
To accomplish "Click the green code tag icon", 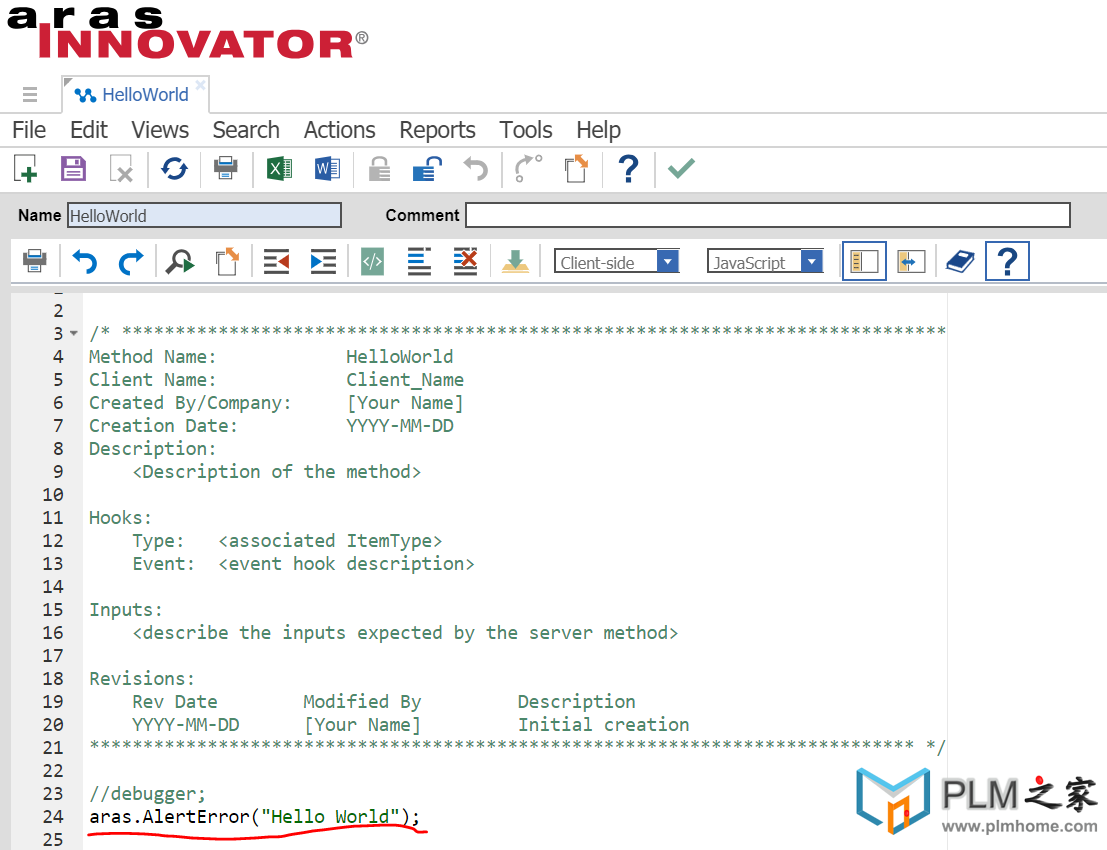I will pos(372,262).
